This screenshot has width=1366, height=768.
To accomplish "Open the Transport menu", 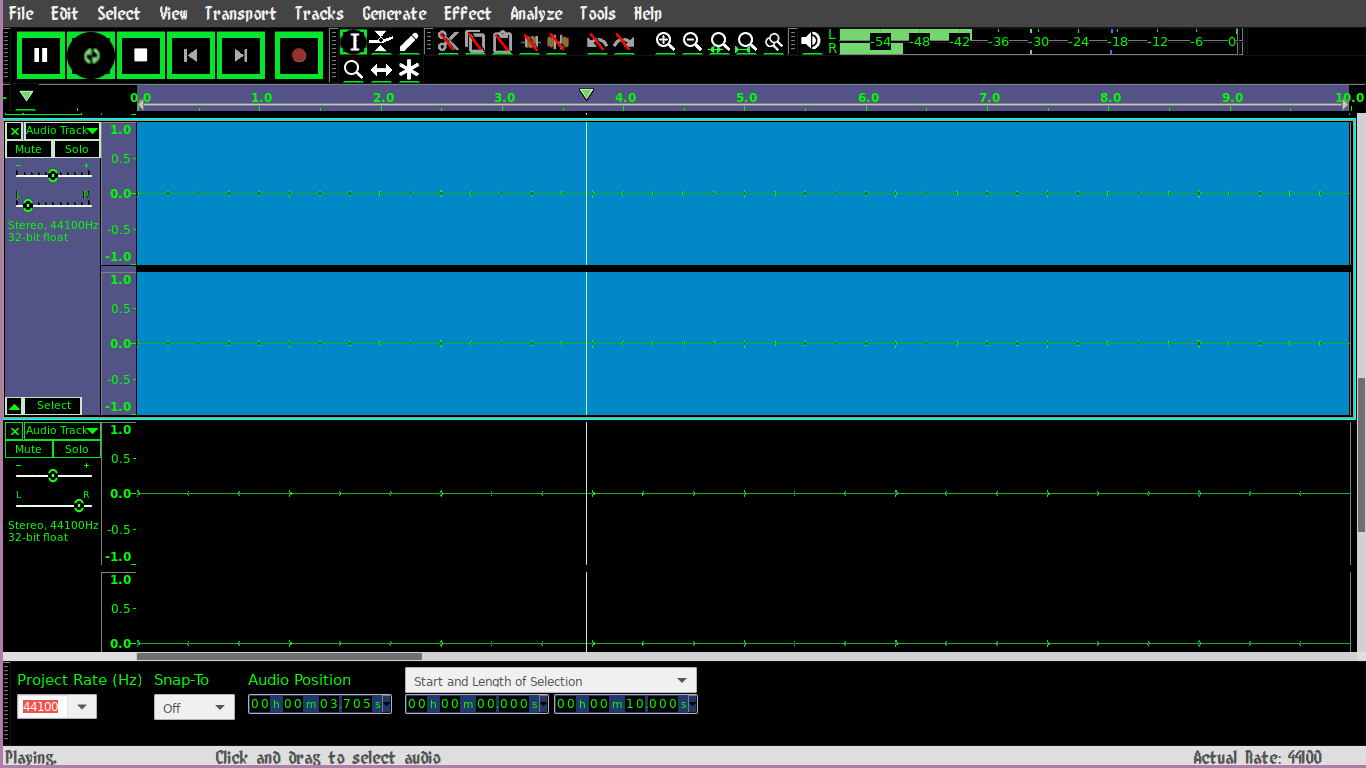I will coord(240,13).
